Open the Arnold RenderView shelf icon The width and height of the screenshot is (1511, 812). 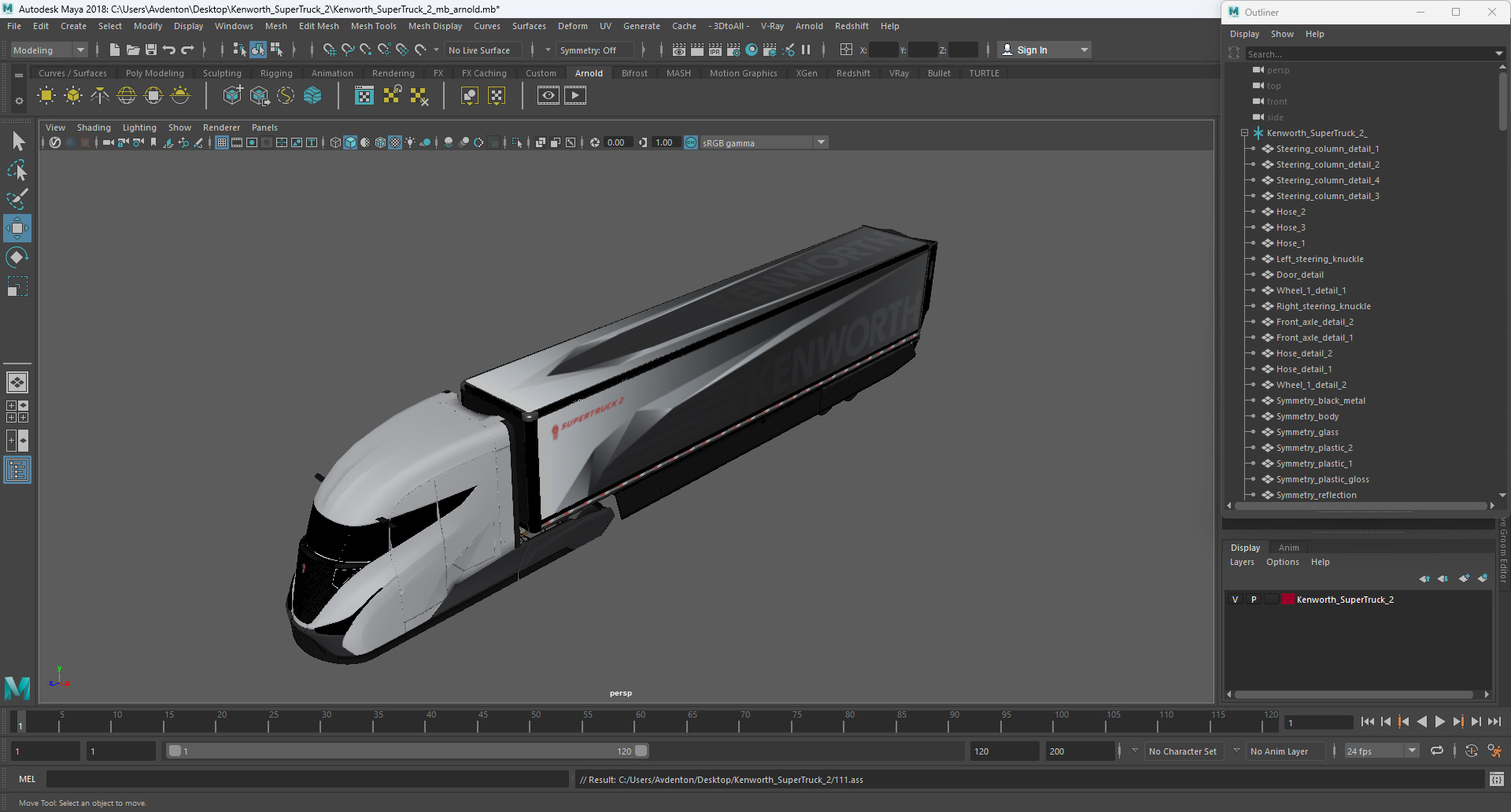click(x=549, y=96)
